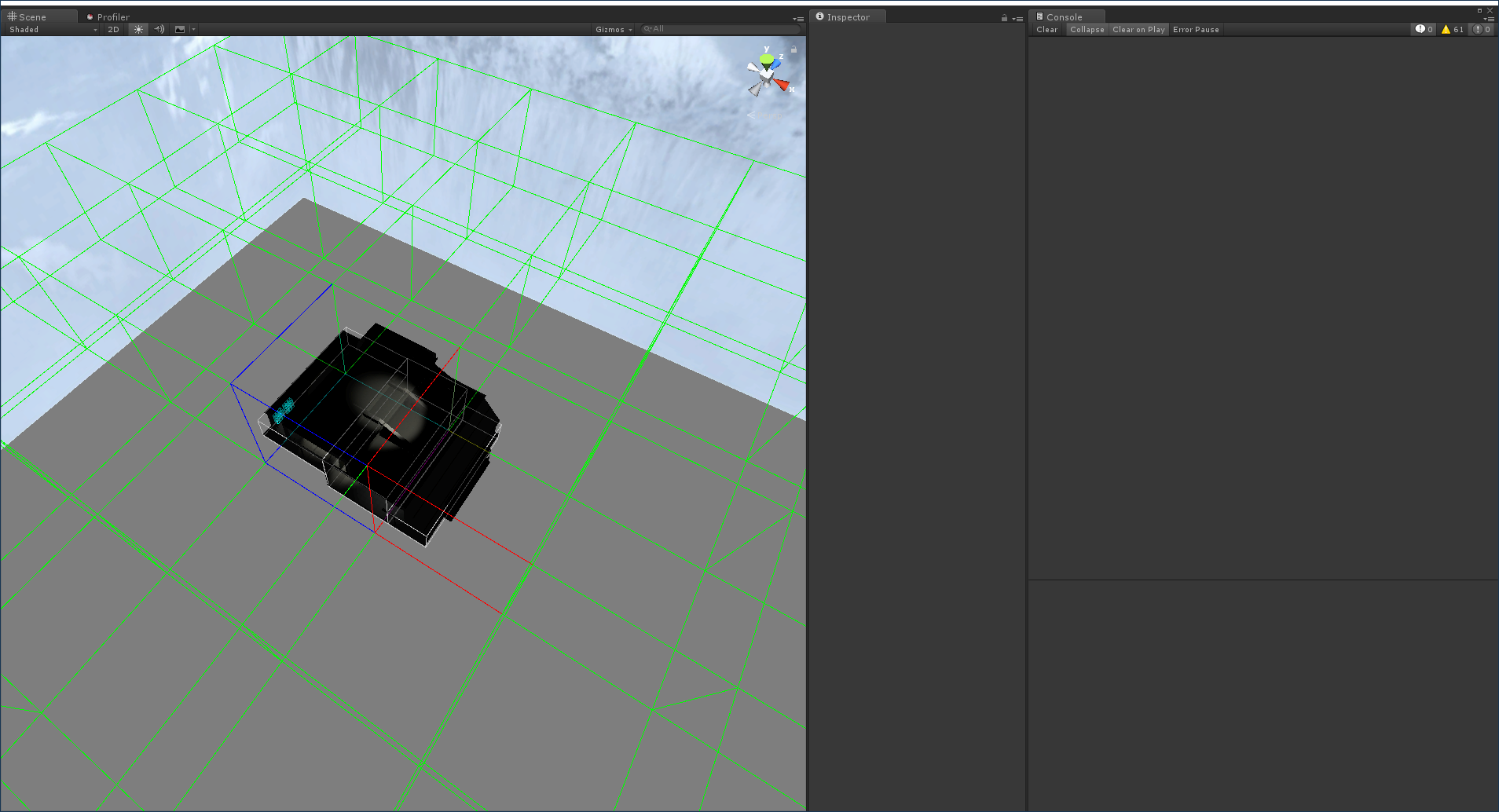Screen dimensions: 1499x812
Task: Open the Shaded draw mode dropdown
Action: [53, 30]
